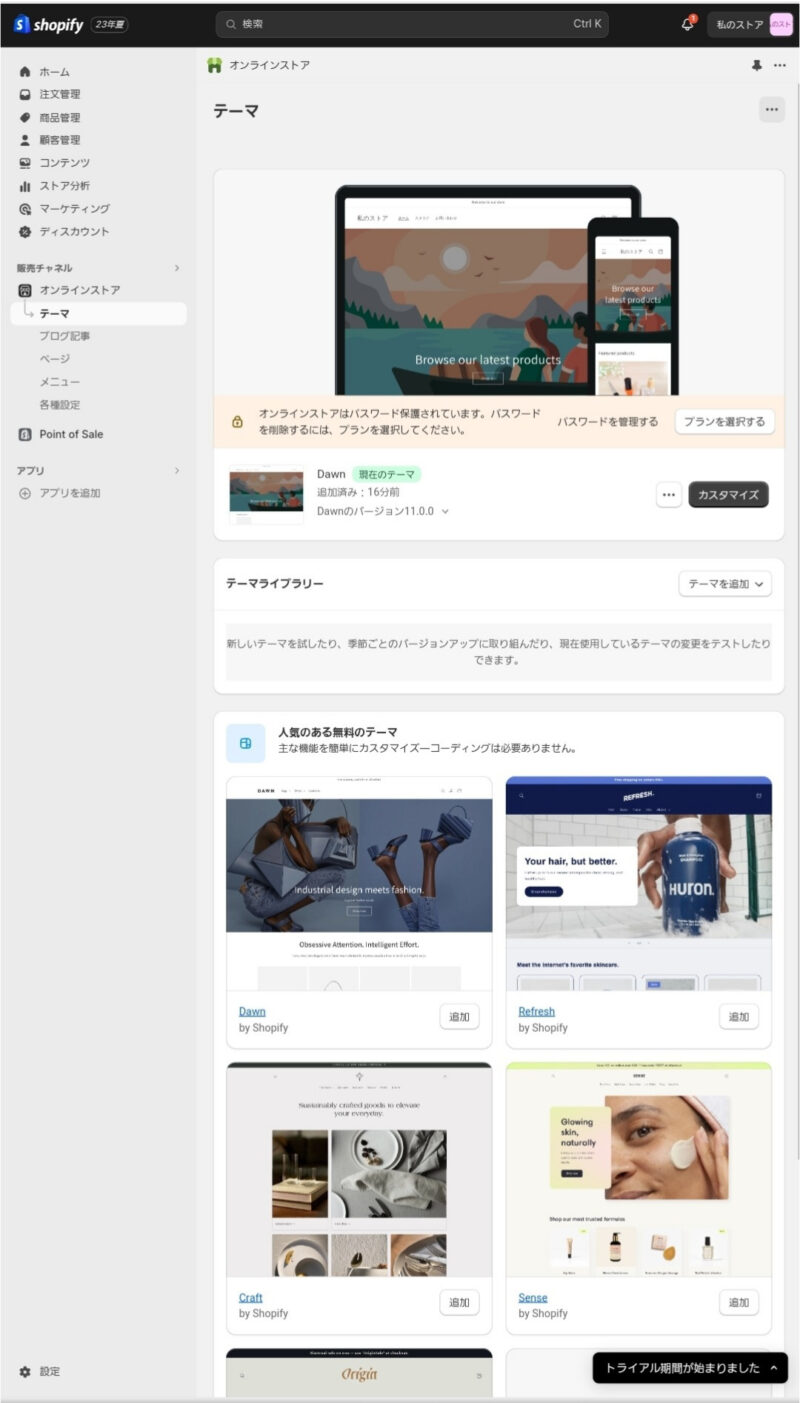Click the pin icon in the header
The width and height of the screenshot is (800, 1403).
pos(756,65)
